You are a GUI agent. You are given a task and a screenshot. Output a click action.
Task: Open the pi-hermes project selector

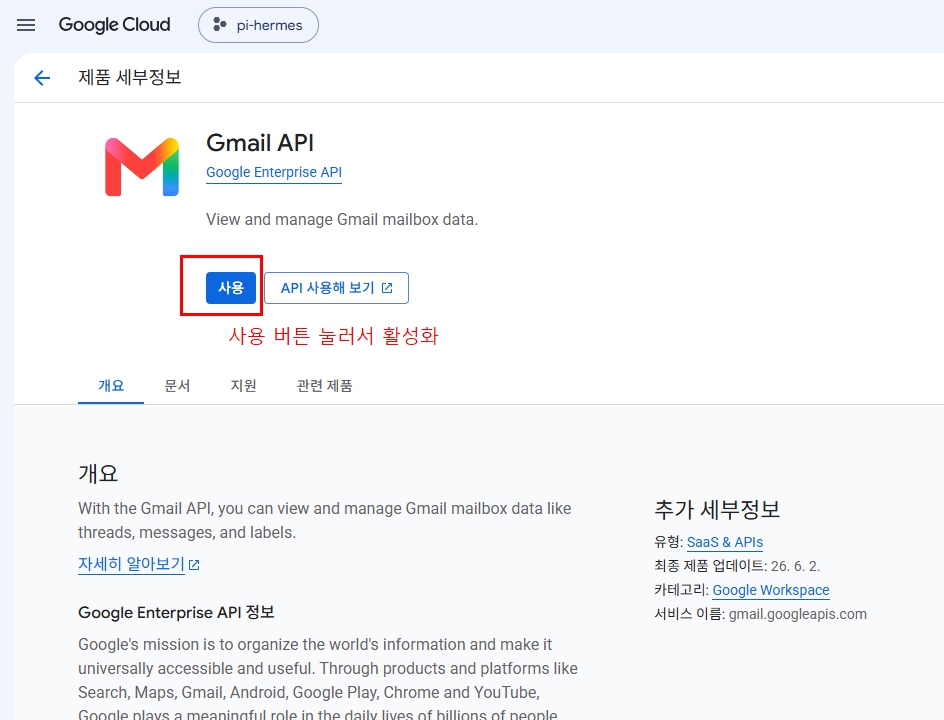point(258,25)
